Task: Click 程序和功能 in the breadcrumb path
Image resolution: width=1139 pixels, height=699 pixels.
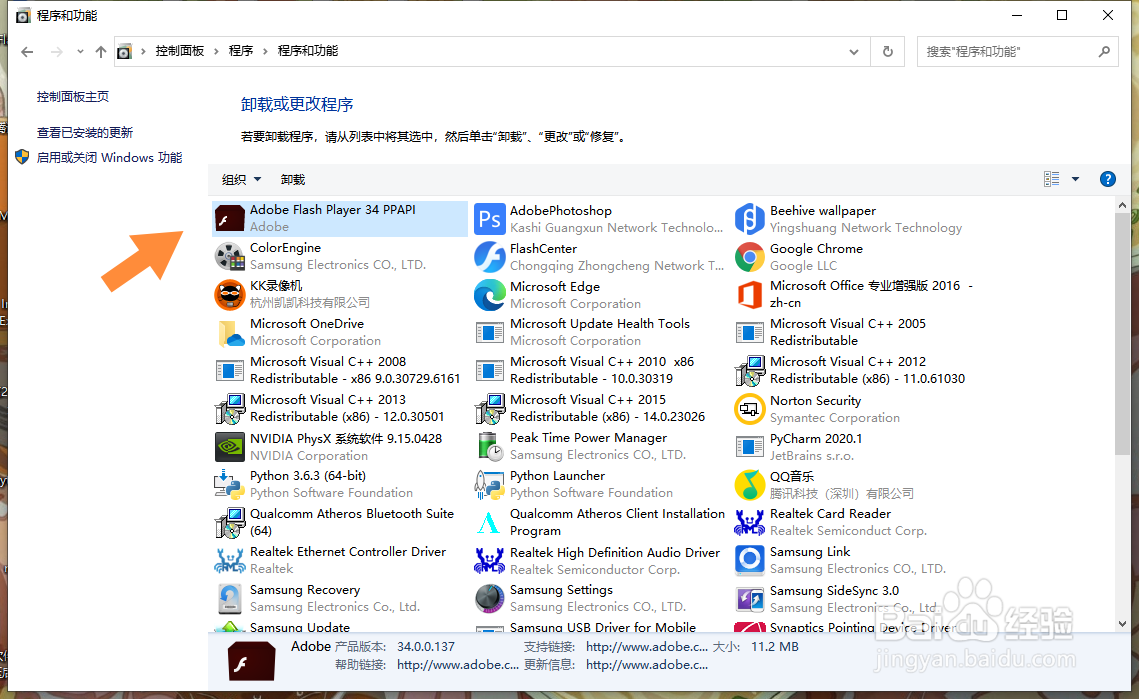Action: click(x=308, y=51)
